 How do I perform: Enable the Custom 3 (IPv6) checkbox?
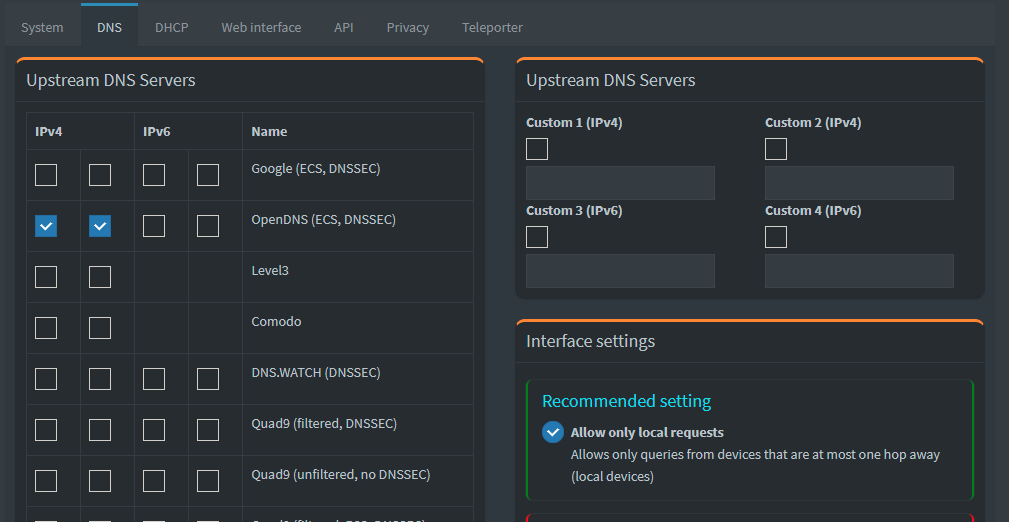537,237
